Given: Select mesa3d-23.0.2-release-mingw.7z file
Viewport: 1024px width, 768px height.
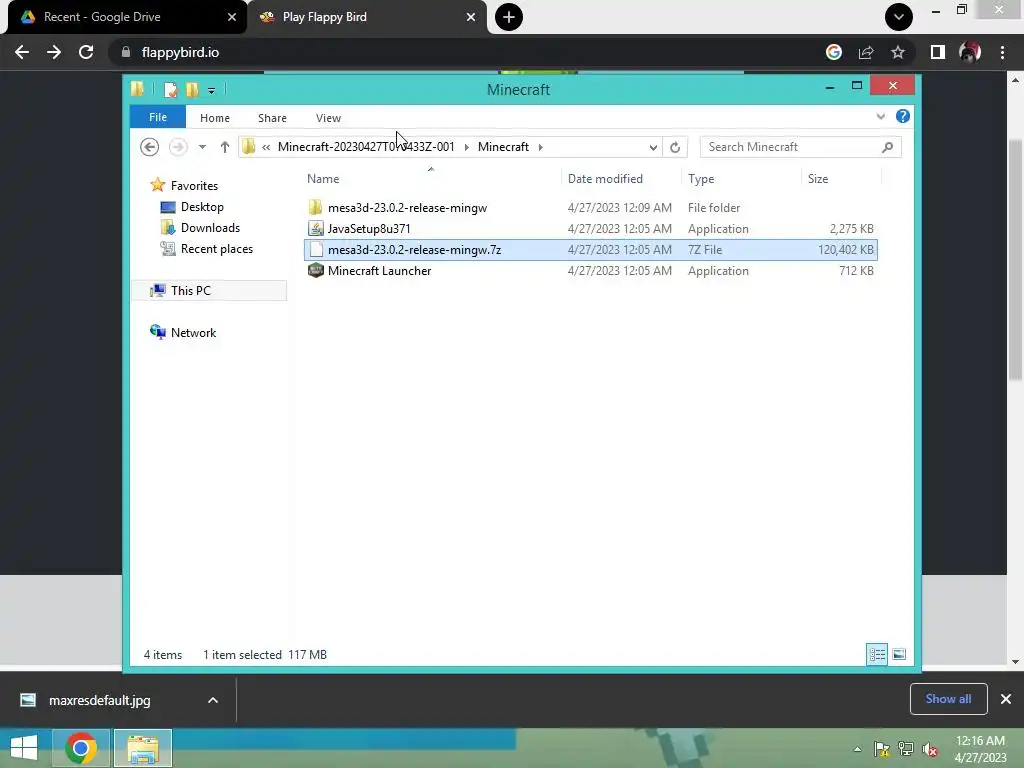Looking at the screenshot, I should [414, 249].
